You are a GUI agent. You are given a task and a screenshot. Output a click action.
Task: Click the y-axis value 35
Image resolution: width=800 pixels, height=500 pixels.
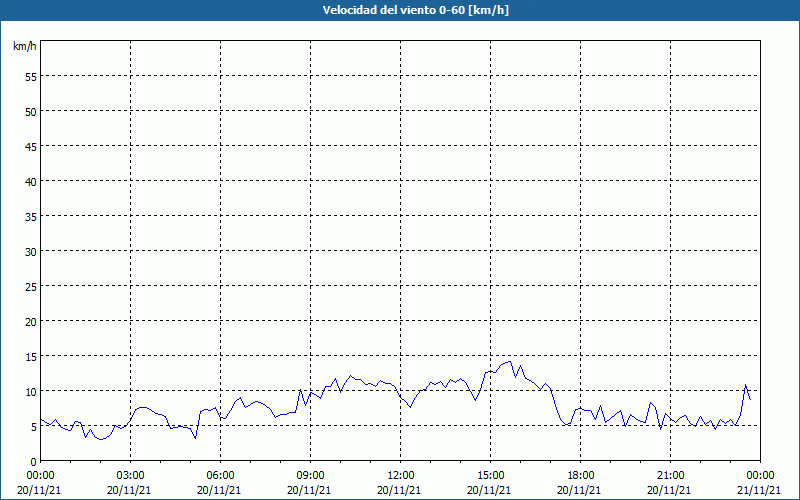31,216
